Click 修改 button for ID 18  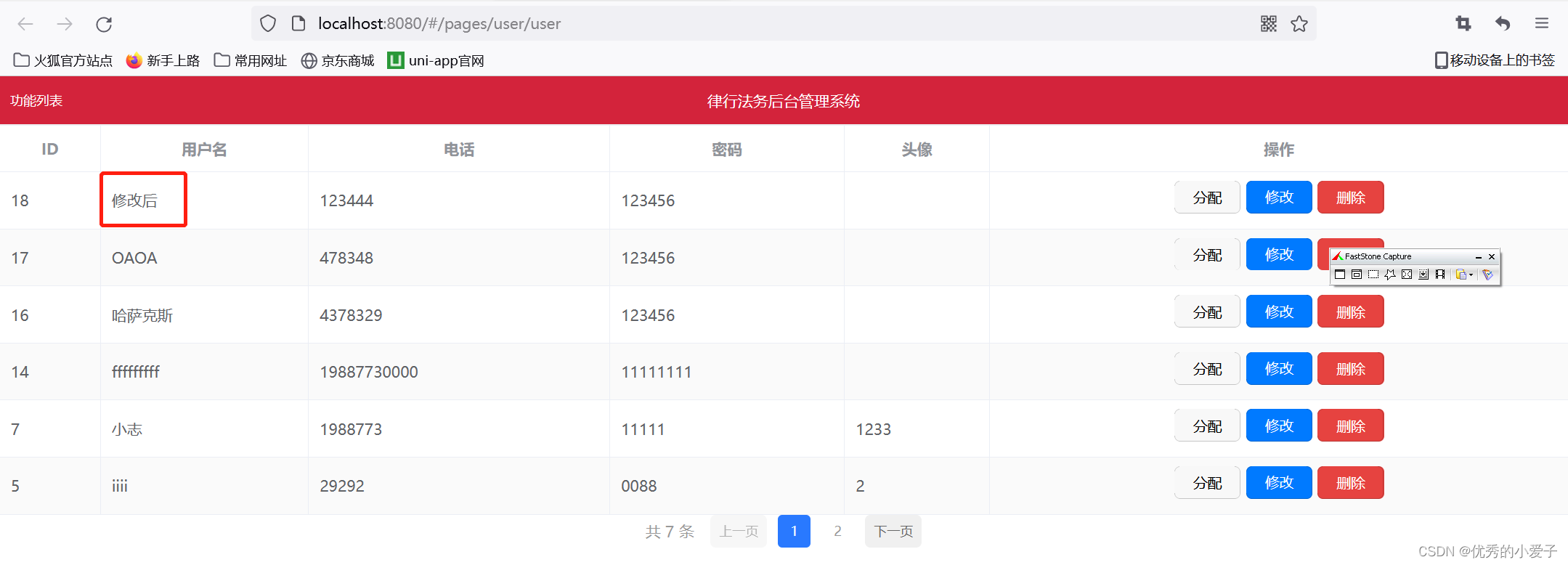point(1279,198)
